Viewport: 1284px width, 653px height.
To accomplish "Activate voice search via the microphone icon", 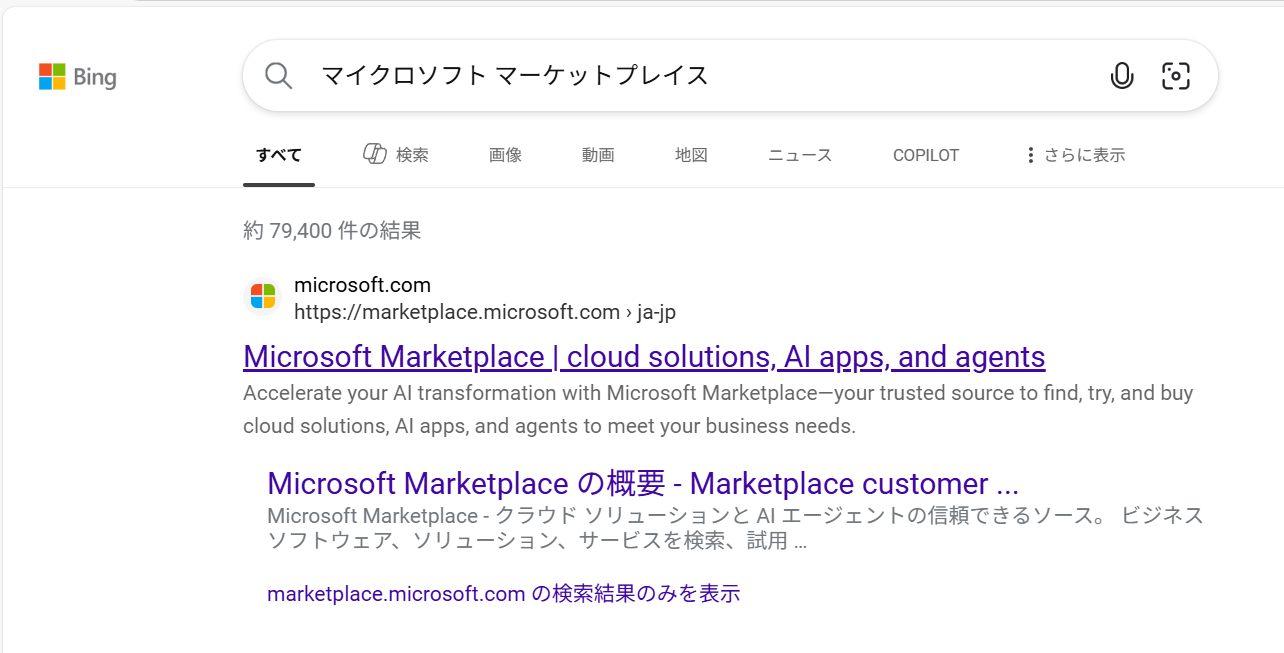I will coord(1122,75).
